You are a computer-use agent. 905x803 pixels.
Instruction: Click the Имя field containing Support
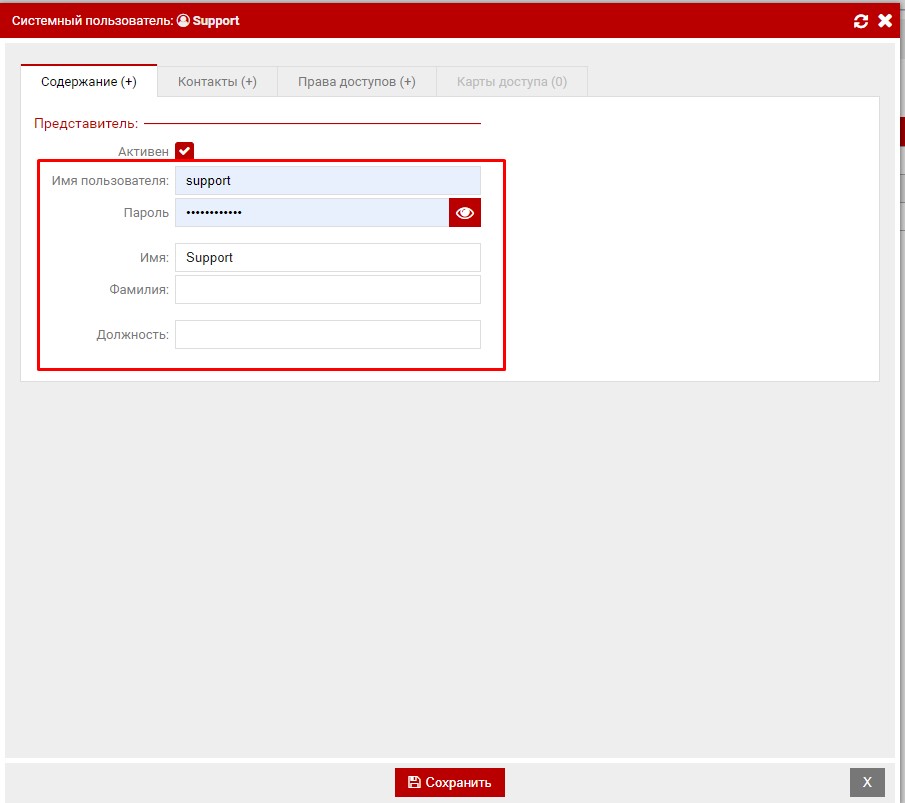tap(327, 258)
